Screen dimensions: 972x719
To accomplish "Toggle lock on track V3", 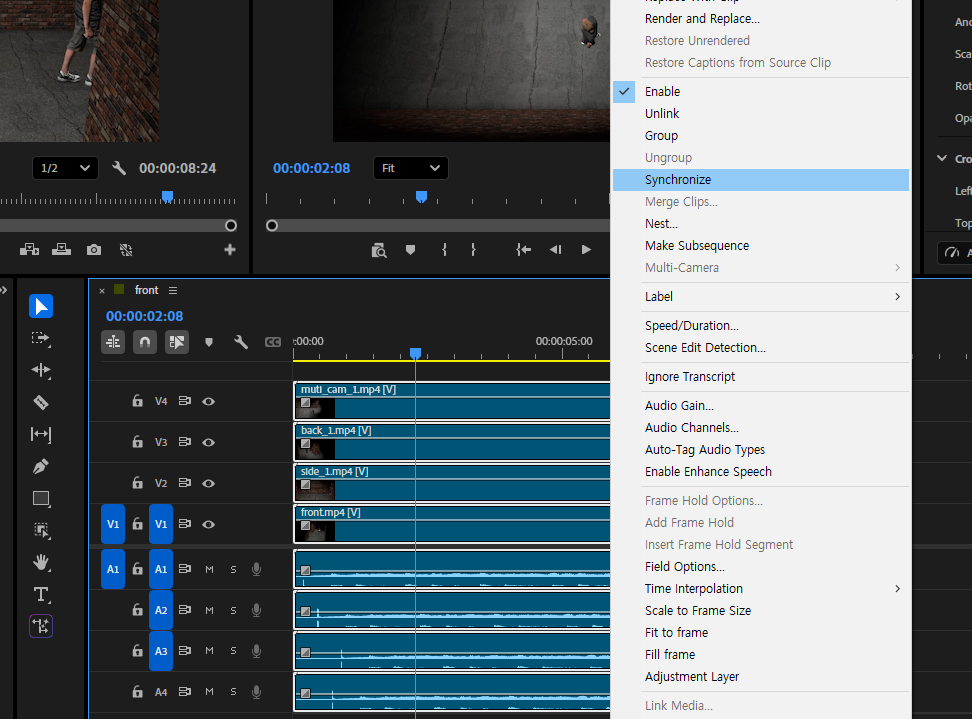I will click(x=138, y=442).
